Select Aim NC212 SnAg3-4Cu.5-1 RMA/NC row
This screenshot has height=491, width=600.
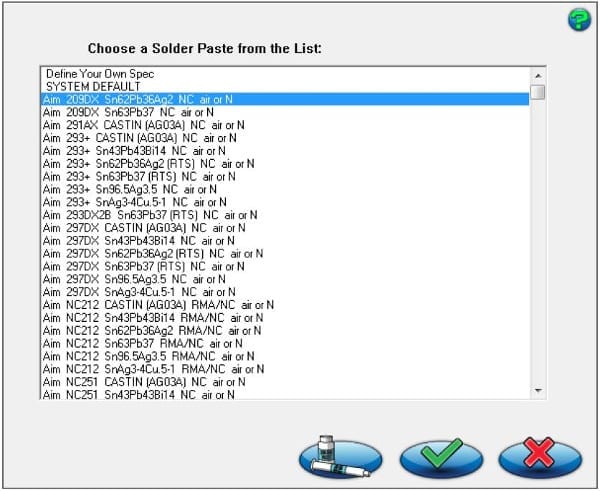(285, 369)
